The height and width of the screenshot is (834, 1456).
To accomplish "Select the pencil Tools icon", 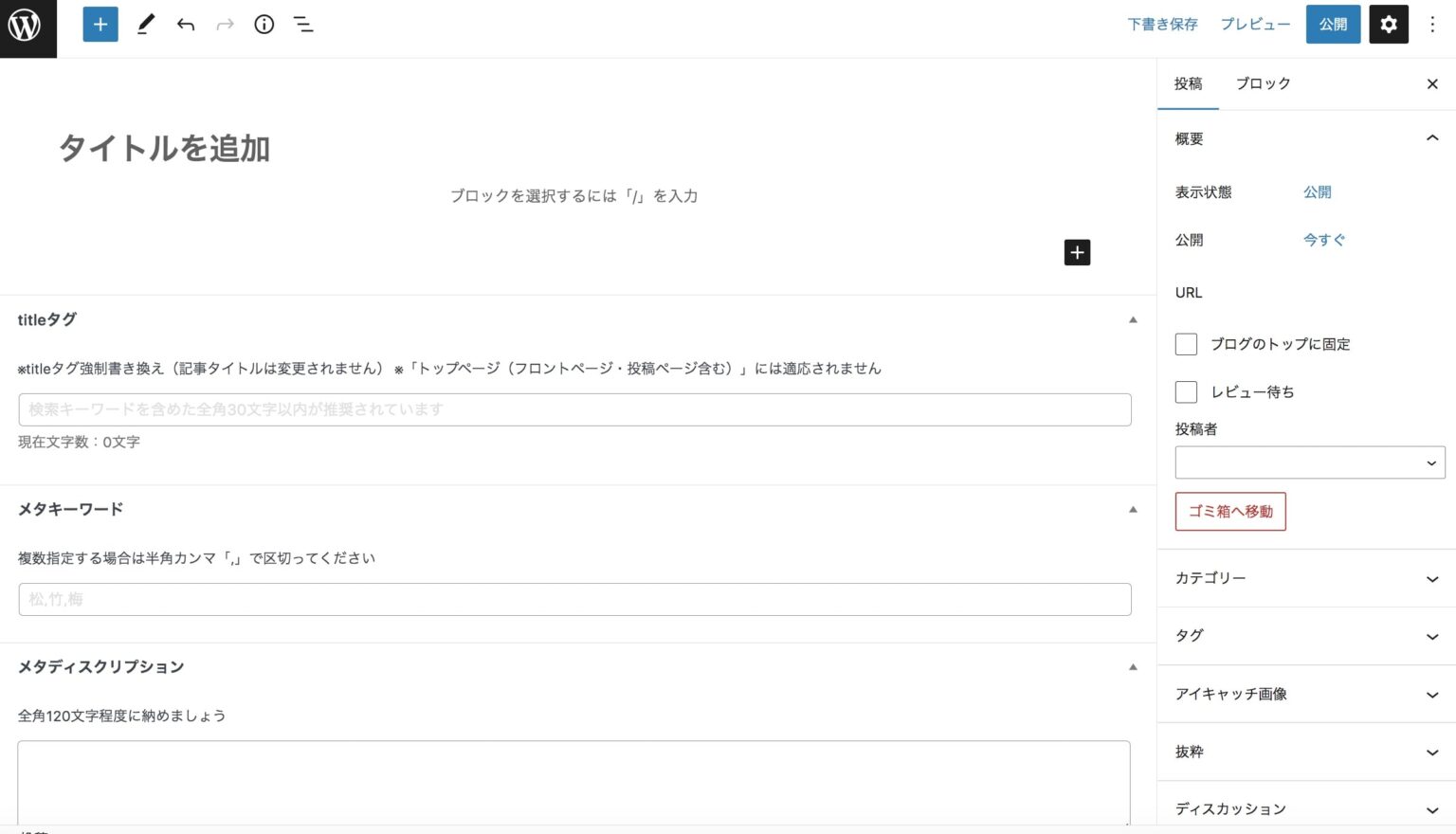I will tap(145, 25).
